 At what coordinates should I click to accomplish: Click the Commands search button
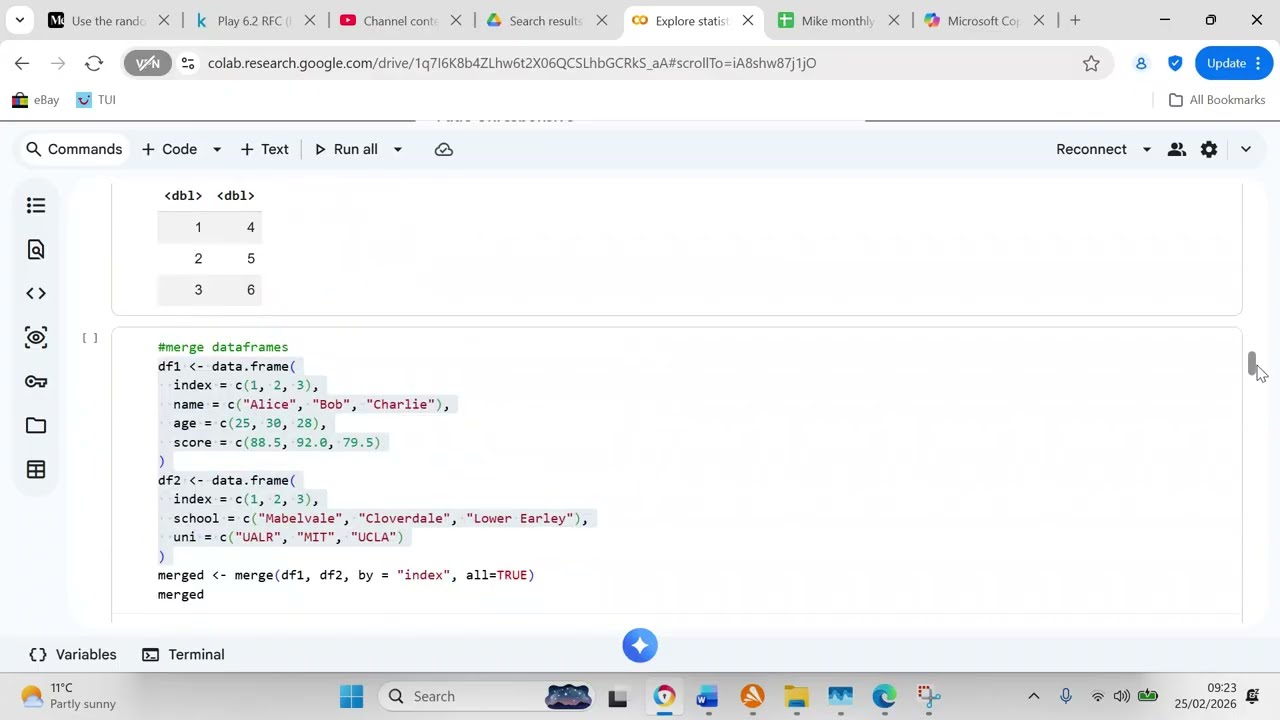click(74, 149)
